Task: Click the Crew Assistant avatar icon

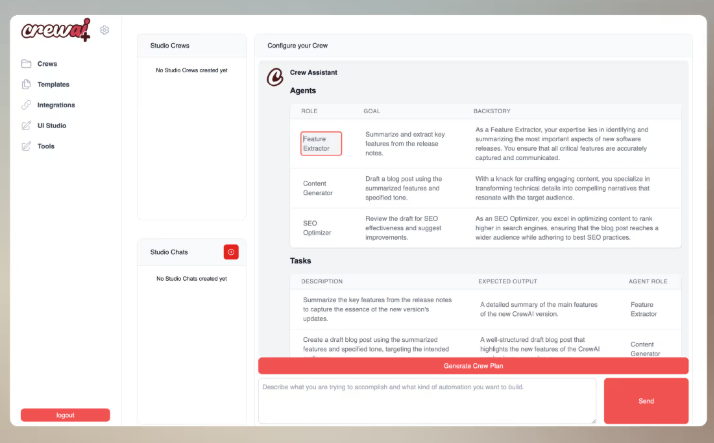Action: pyautogui.click(x=275, y=77)
